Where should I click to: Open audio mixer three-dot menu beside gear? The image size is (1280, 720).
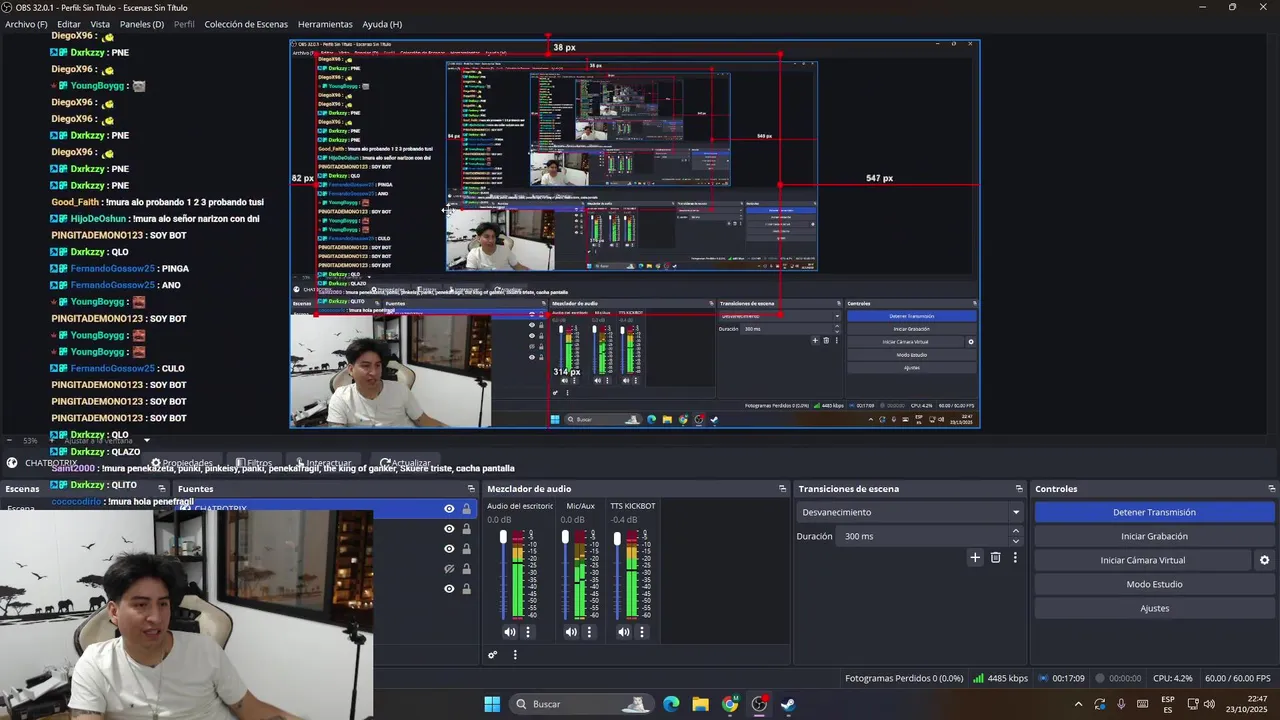pyautogui.click(x=515, y=655)
